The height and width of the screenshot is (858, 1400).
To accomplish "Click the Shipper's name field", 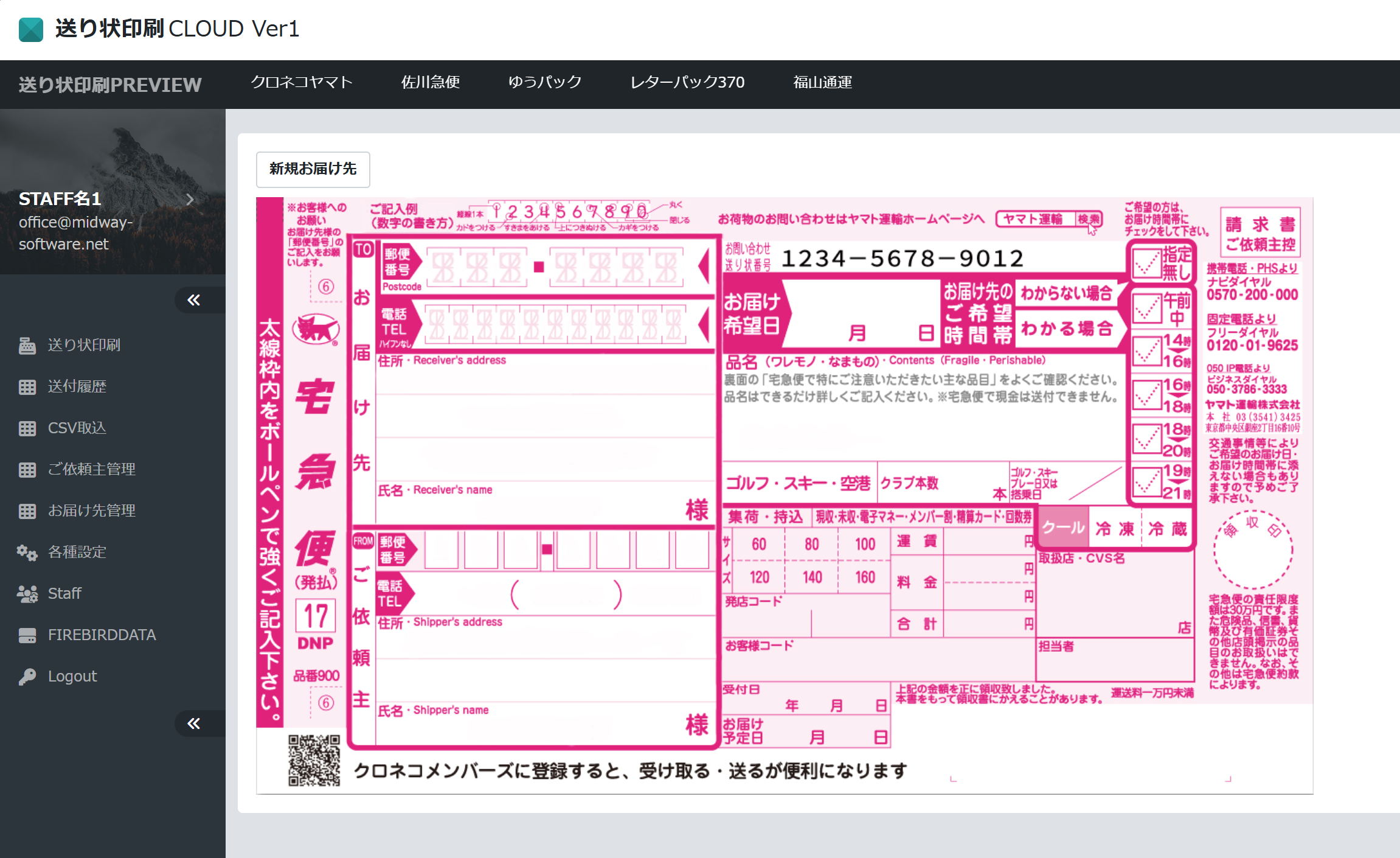I will 545,725.
